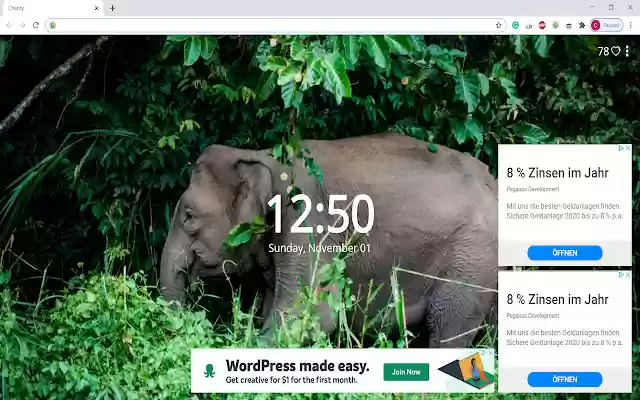Open lower ad headline 8 % Zinsen im Jahr
The width and height of the screenshot is (640, 400).
click(557, 300)
